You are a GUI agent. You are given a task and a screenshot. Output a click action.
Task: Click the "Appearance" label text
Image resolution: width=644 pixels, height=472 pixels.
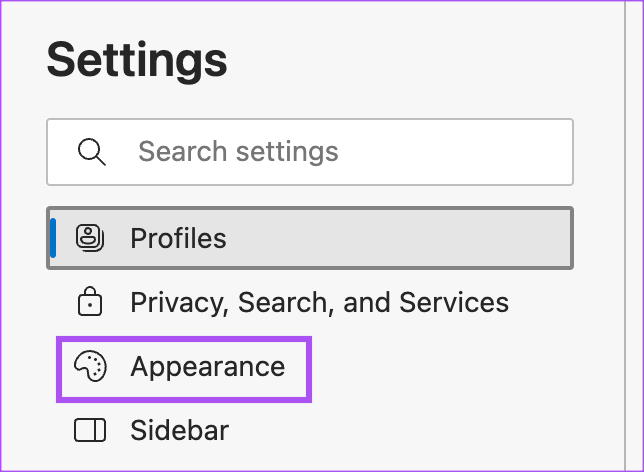pos(207,367)
